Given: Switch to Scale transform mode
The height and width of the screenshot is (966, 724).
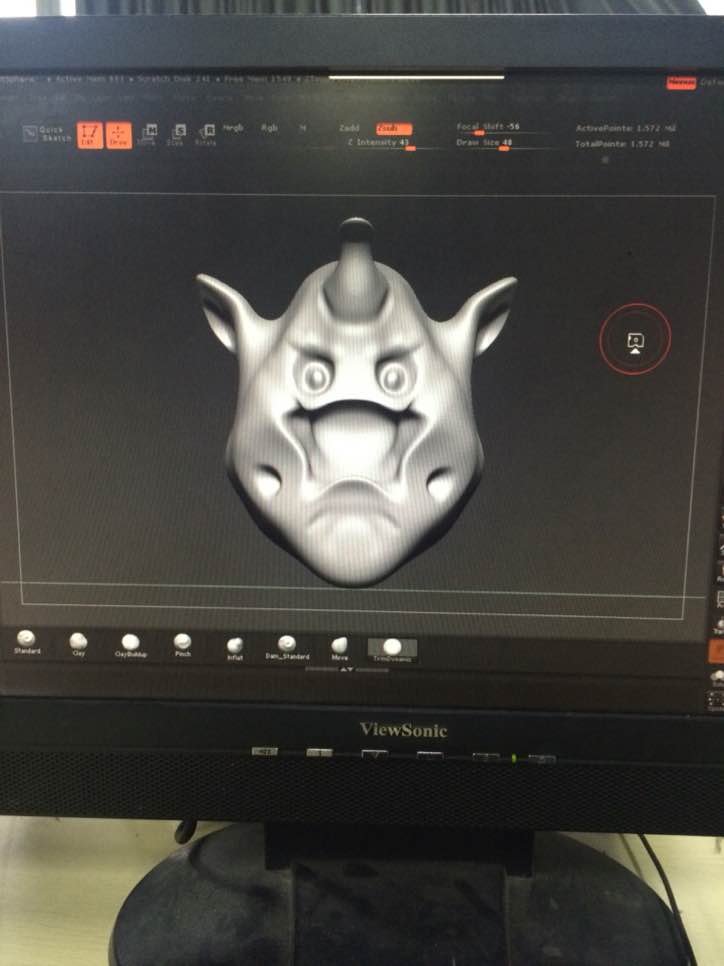Looking at the screenshot, I should tap(177, 134).
